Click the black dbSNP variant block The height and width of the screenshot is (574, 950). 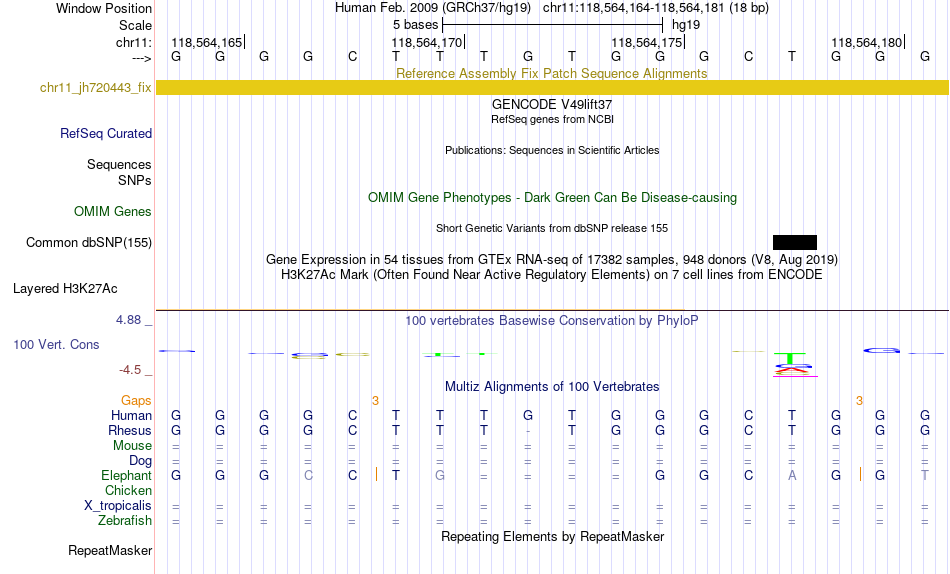tap(795, 242)
